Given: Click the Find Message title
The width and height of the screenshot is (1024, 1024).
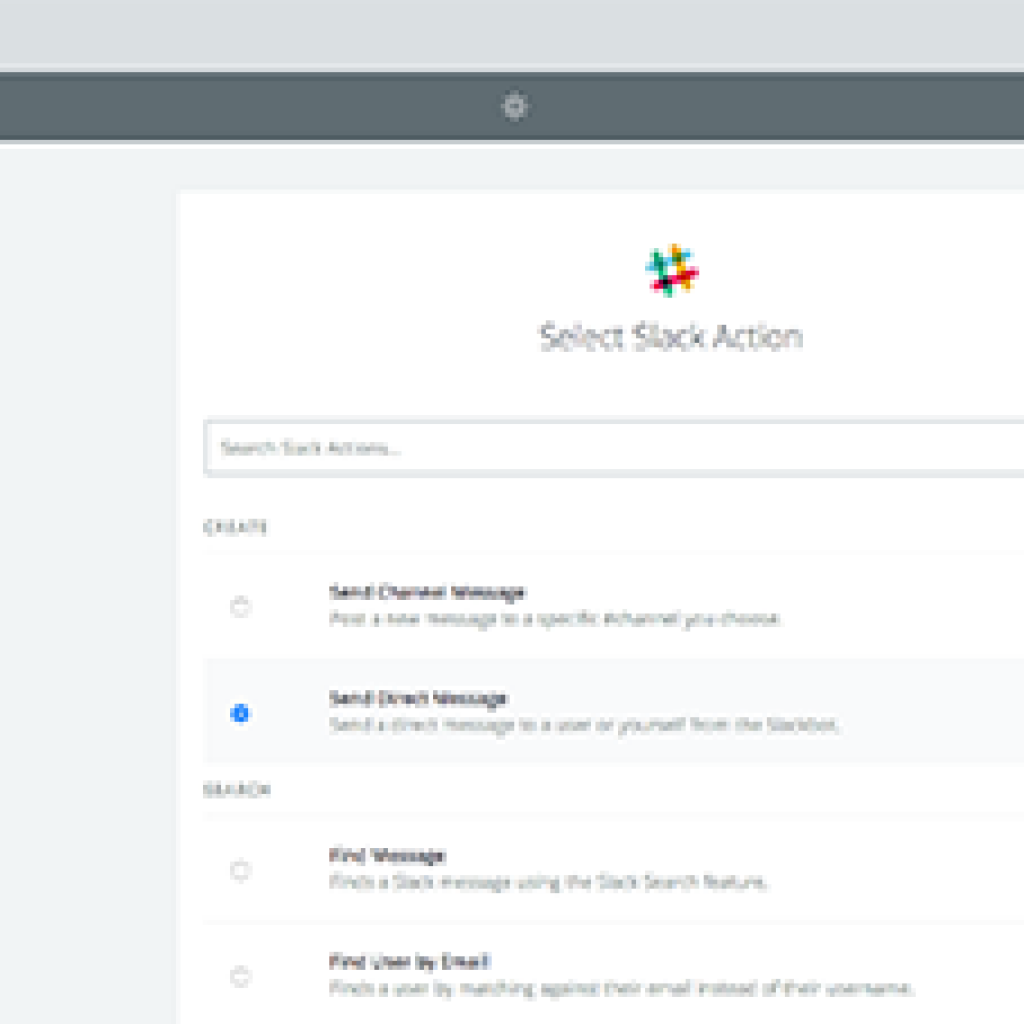Looking at the screenshot, I should tap(387, 856).
